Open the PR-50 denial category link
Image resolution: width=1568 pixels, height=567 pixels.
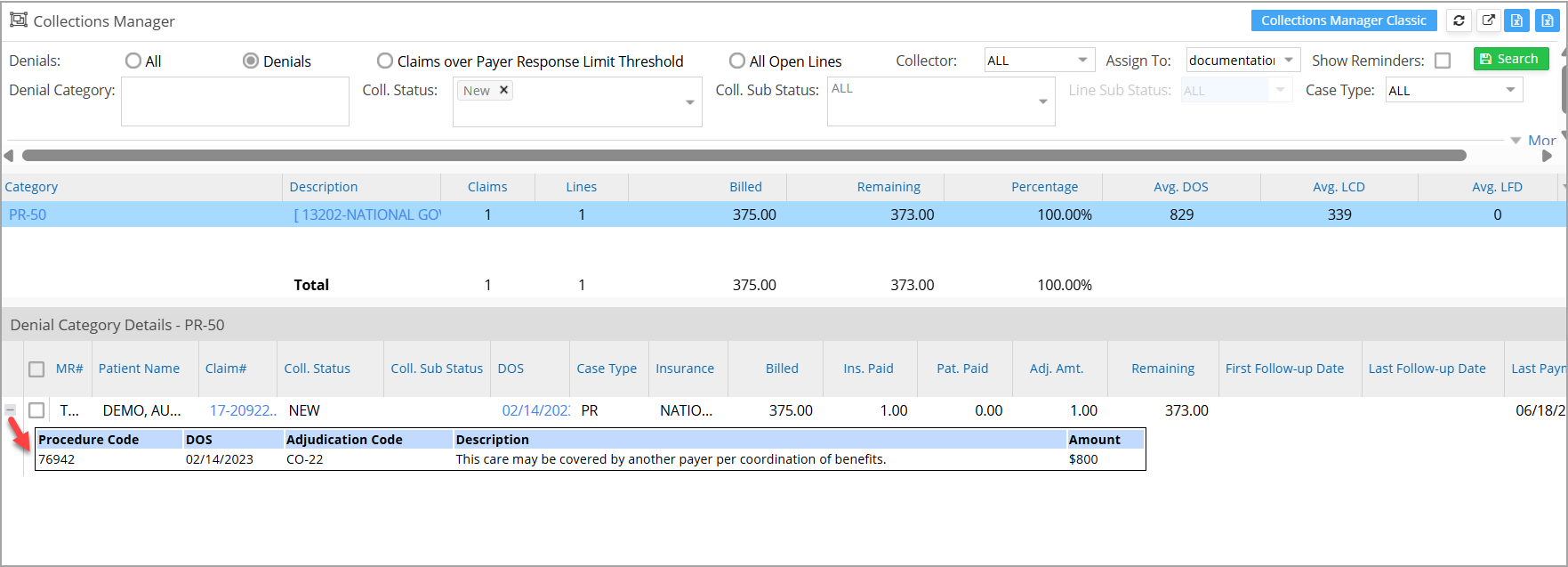point(28,215)
